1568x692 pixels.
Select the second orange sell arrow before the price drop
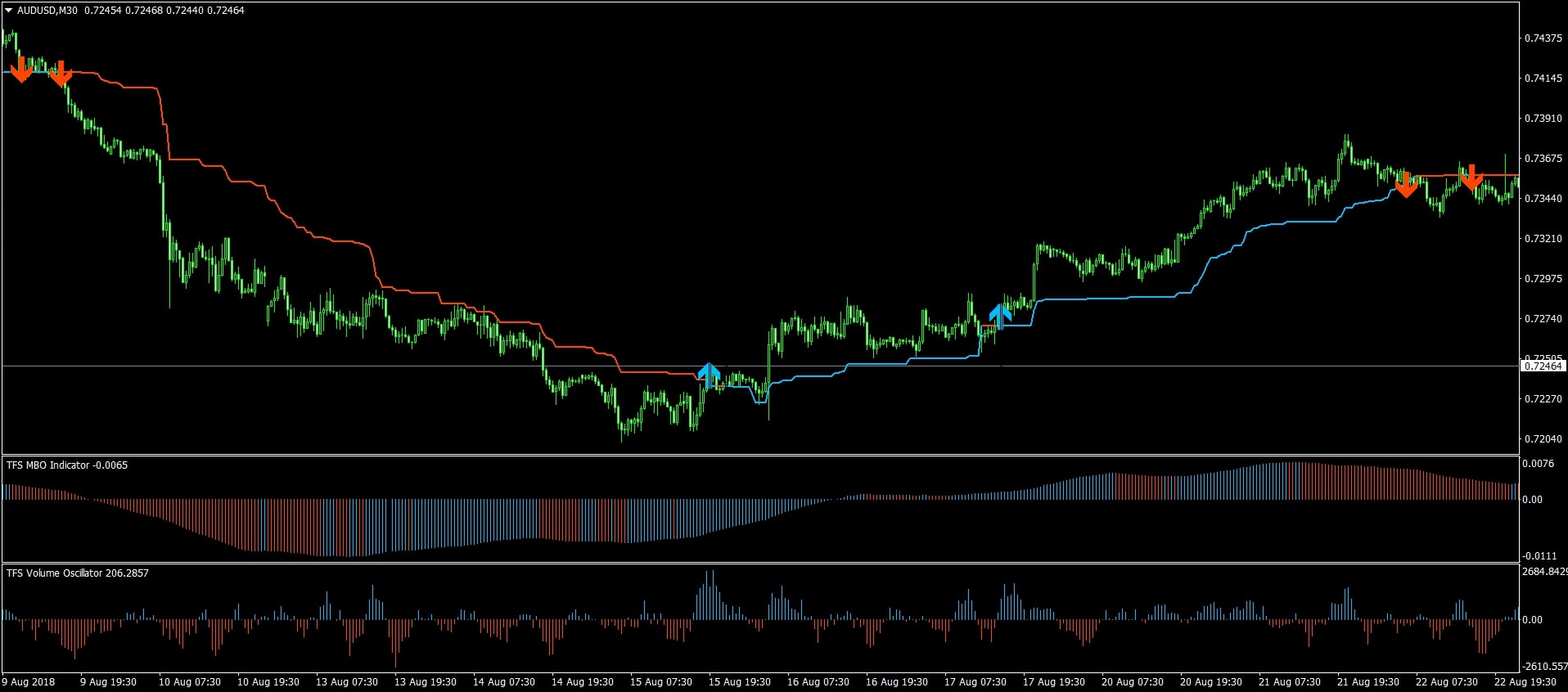click(x=61, y=74)
